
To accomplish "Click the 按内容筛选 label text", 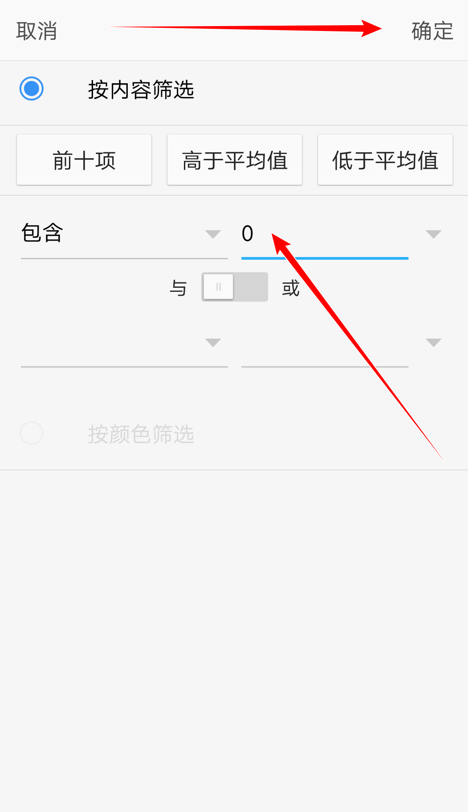I will pos(141,90).
